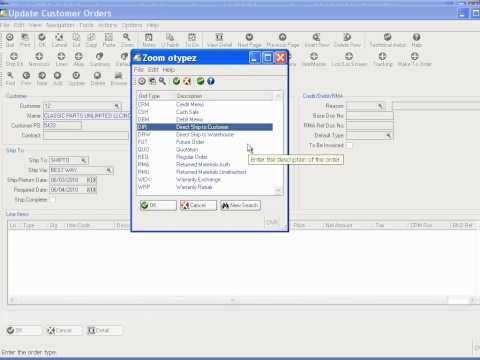
Task: Select the Cash Sale order type row
Action: (x=205, y=112)
